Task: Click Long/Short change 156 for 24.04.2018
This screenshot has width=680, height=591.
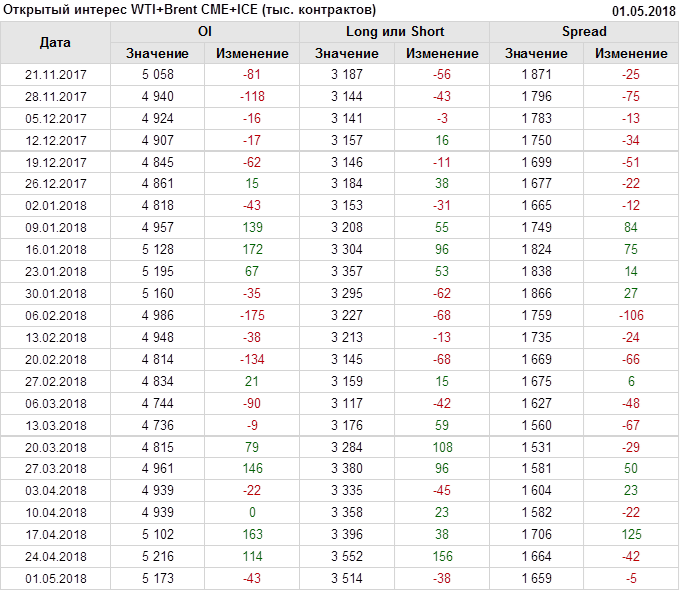Action: [441, 558]
